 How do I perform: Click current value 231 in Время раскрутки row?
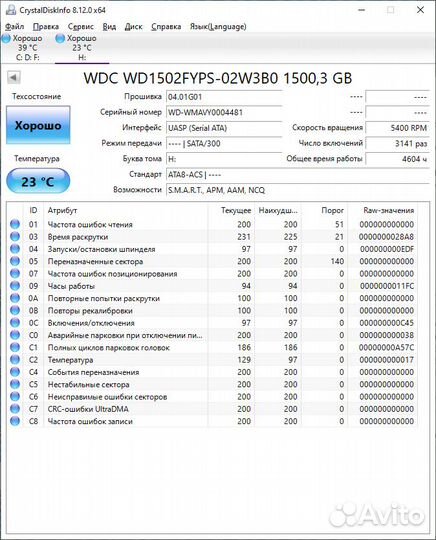244,237
